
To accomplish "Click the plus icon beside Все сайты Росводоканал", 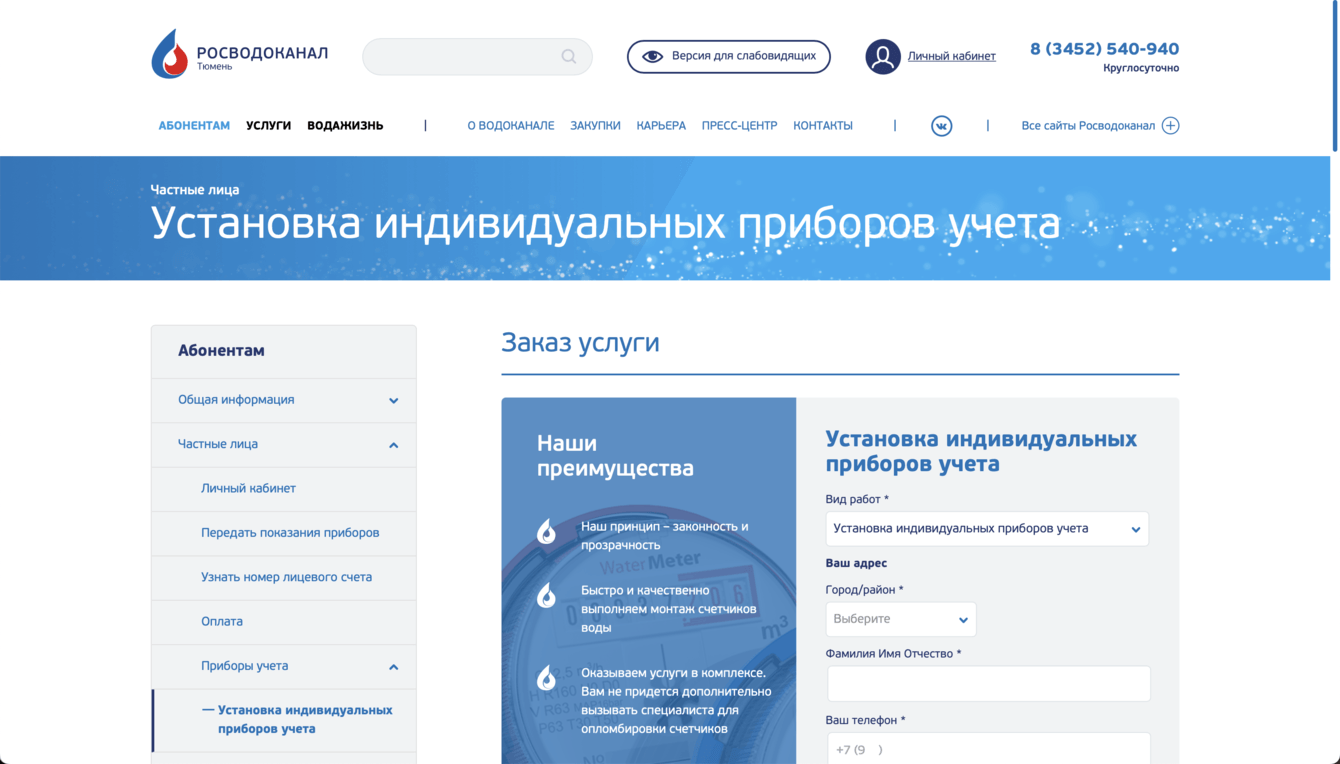I will 1170,126.
